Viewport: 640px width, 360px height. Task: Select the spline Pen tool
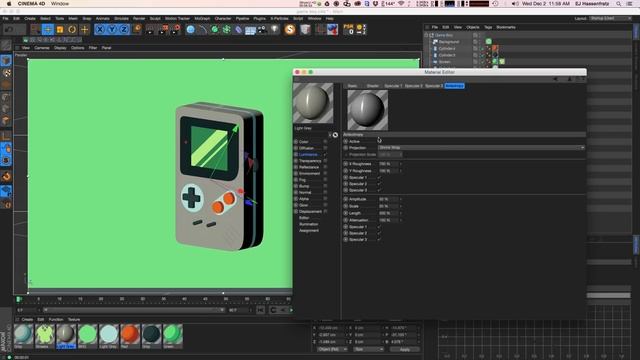point(202,29)
